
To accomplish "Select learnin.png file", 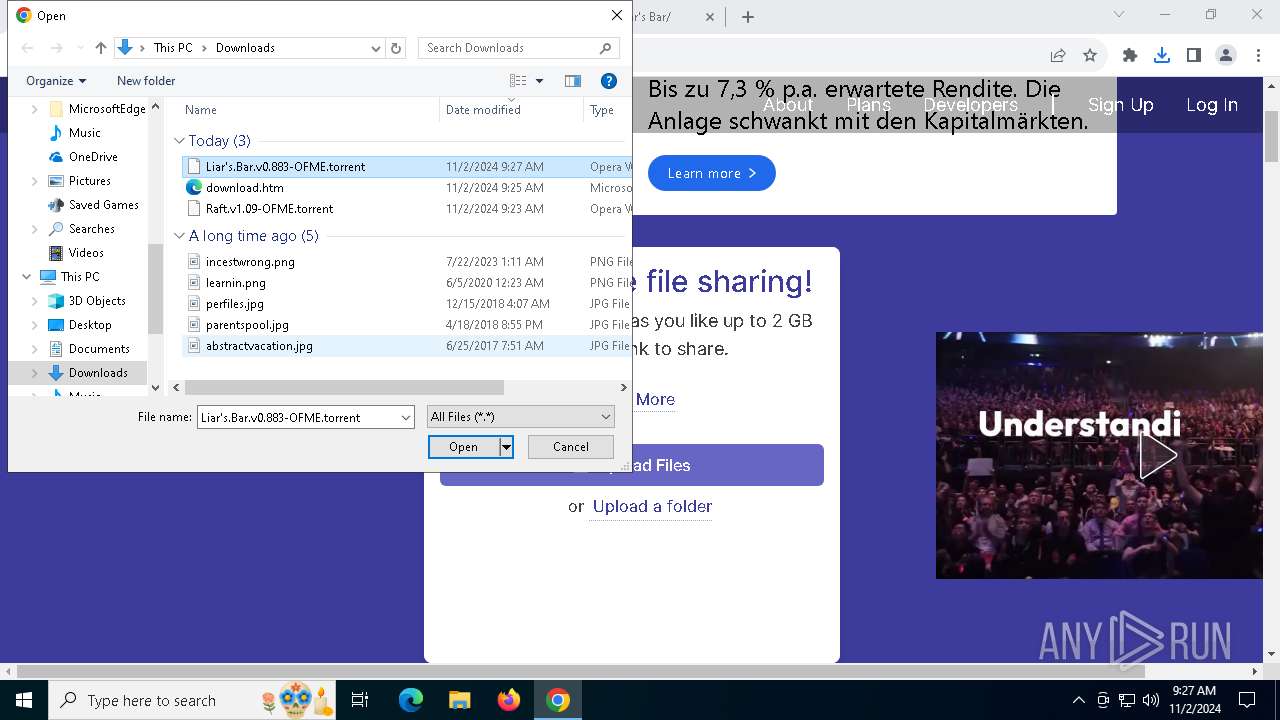I will point(236,283).
